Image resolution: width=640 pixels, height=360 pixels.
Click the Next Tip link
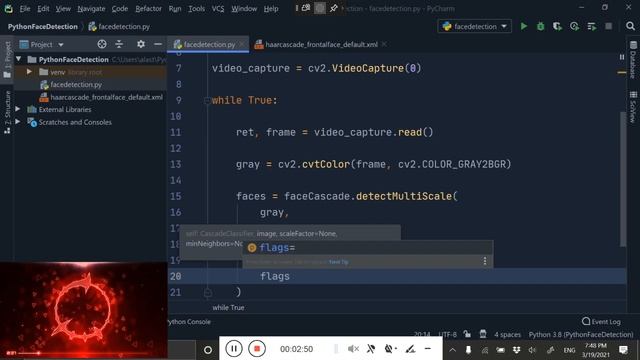[x=338, y=262]
